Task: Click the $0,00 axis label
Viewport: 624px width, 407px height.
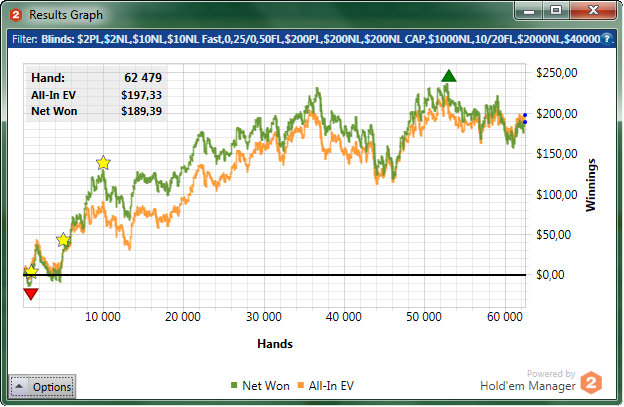Action: pyautogui.click(x=550, y=275)
